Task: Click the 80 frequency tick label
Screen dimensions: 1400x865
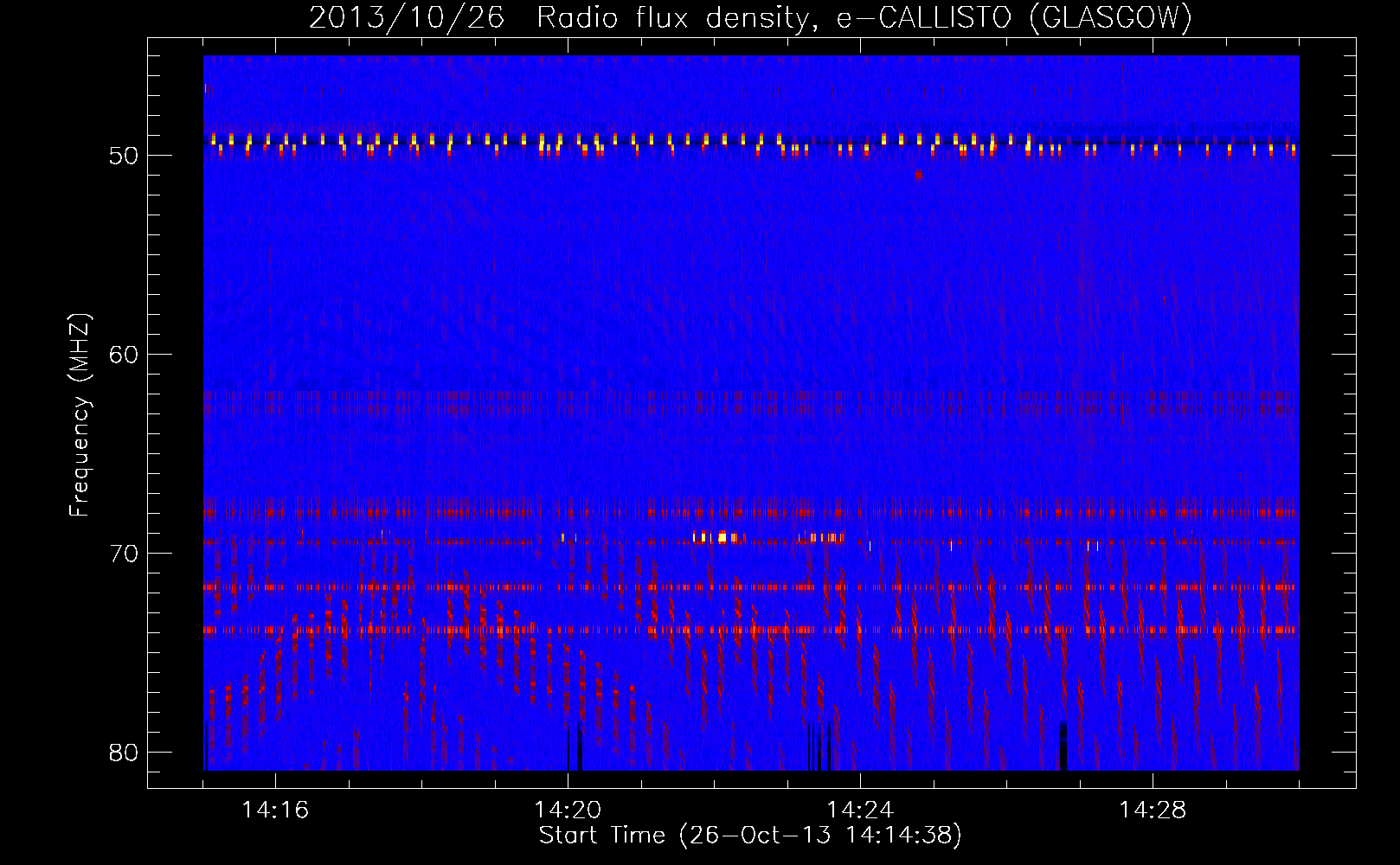Action: click(124, 753)
